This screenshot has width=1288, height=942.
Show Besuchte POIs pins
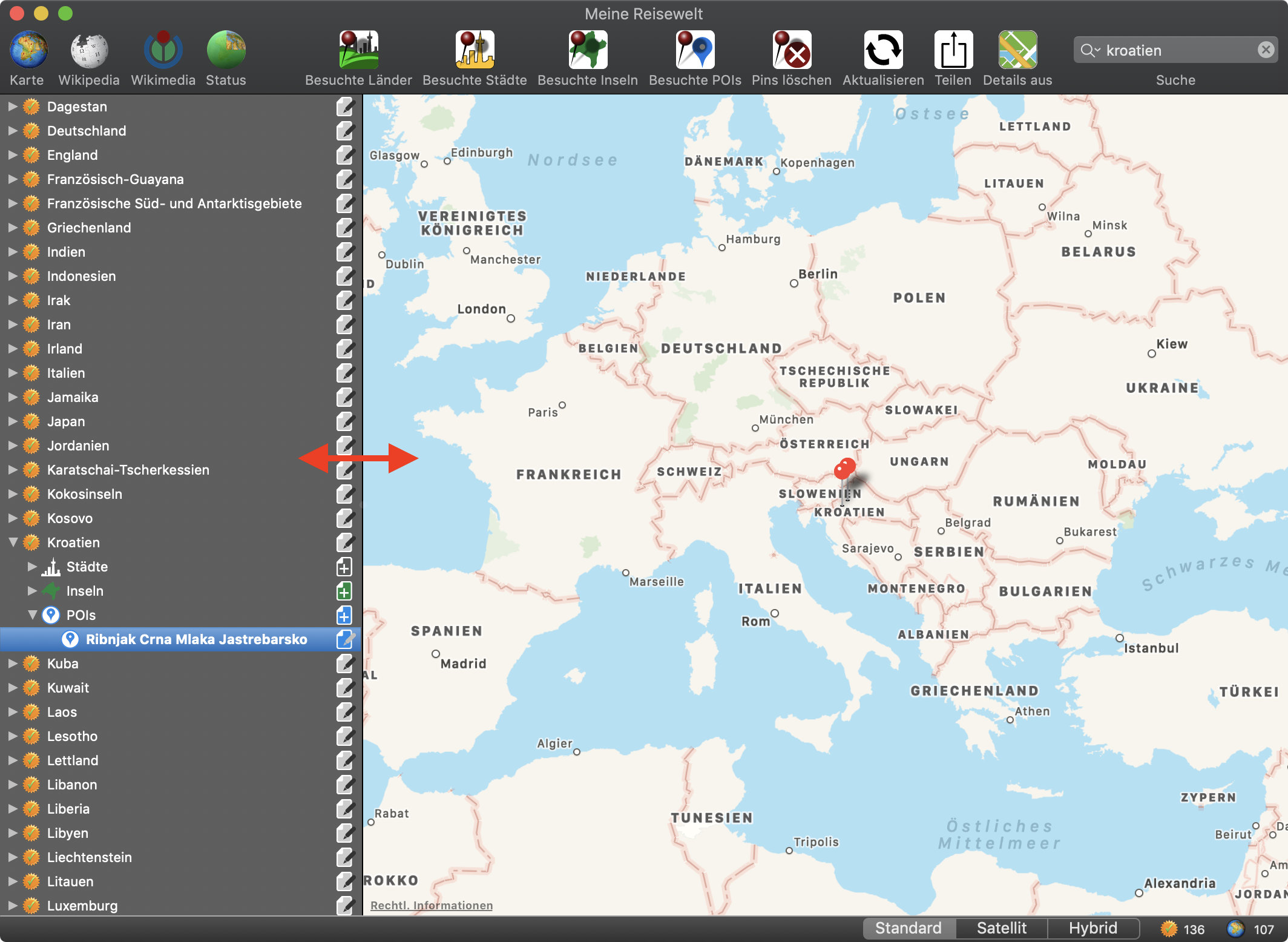[695, 50]
